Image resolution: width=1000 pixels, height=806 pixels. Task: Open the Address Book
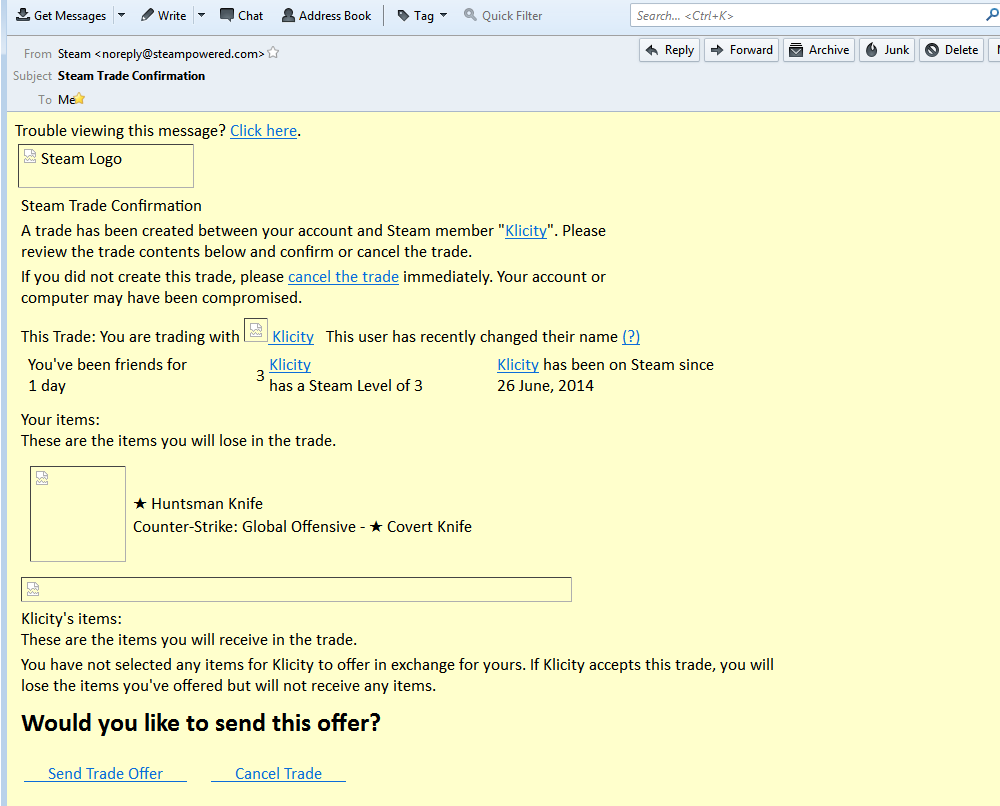(x=326, y=16)
